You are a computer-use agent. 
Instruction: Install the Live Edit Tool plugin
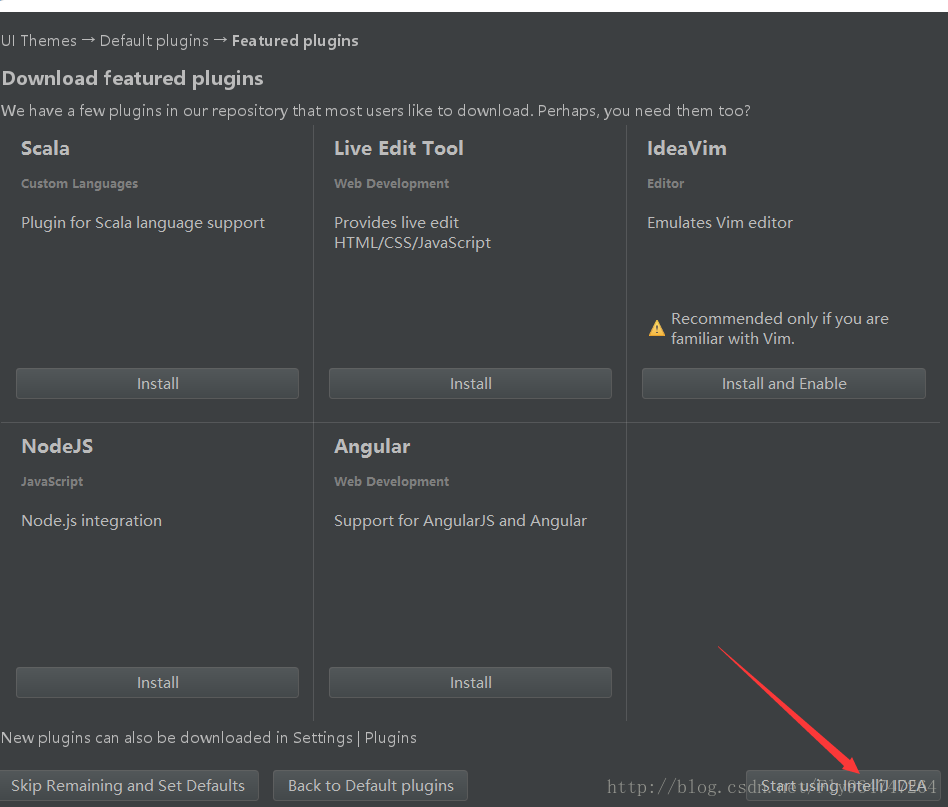[470, 383]
